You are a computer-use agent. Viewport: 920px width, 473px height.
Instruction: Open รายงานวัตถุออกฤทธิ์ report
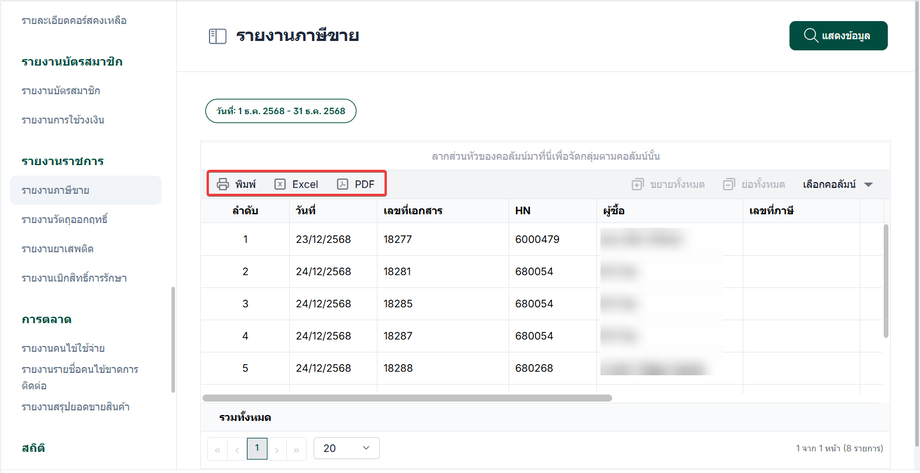pos(65,219)
